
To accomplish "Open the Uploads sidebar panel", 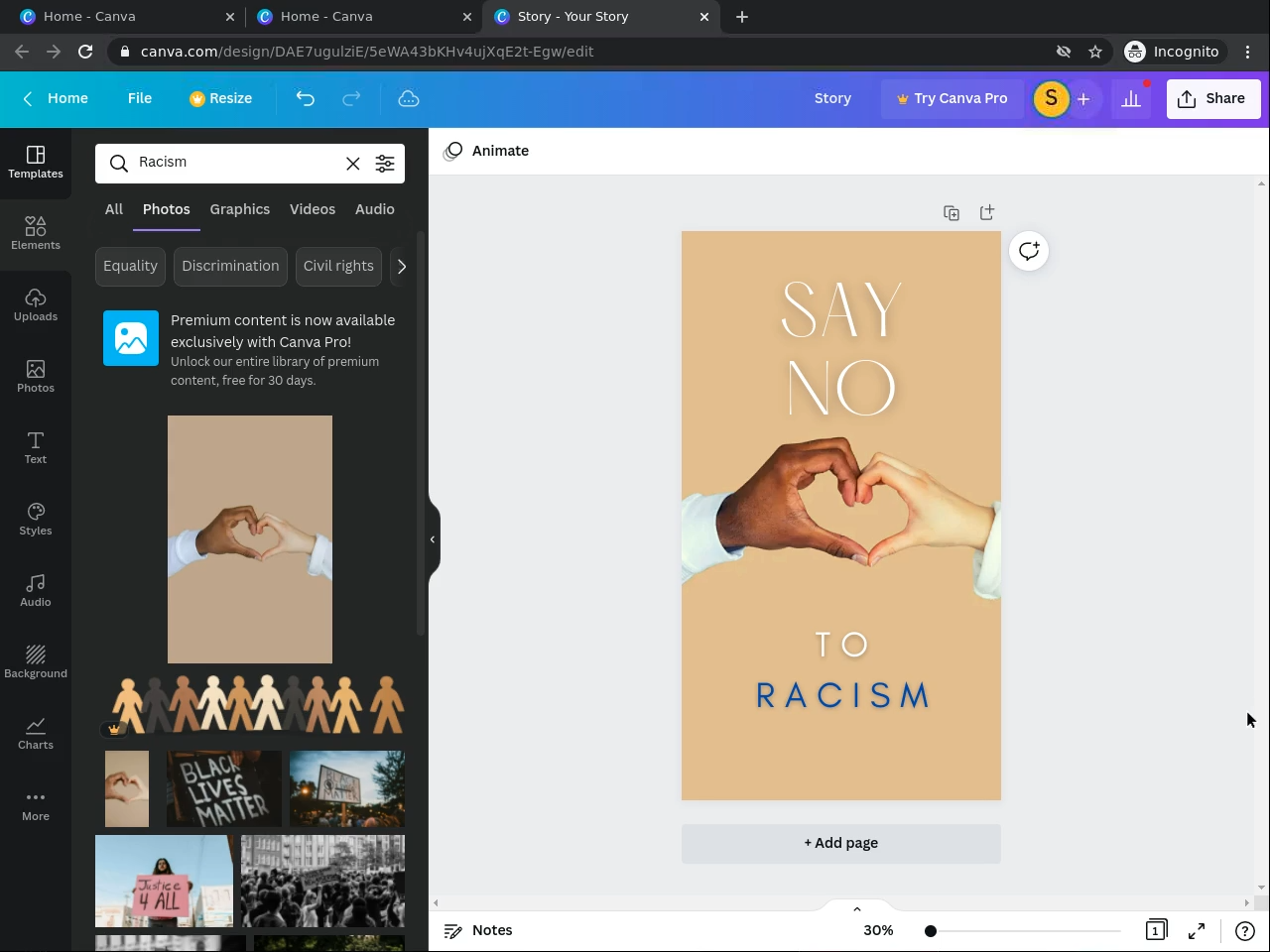I will coord(36,305).
